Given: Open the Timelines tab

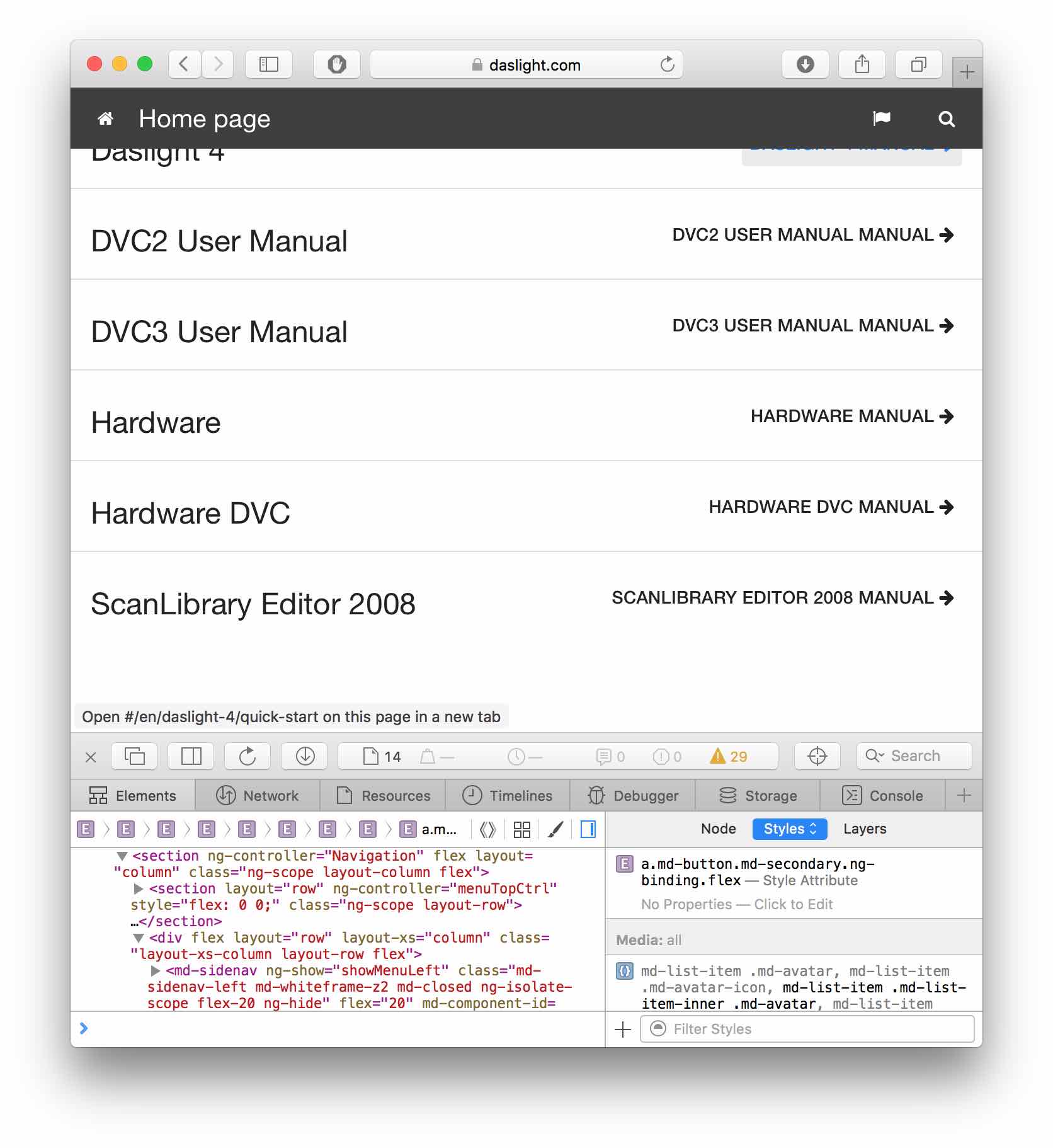Looking at the screenshot, I should (508, 796).
